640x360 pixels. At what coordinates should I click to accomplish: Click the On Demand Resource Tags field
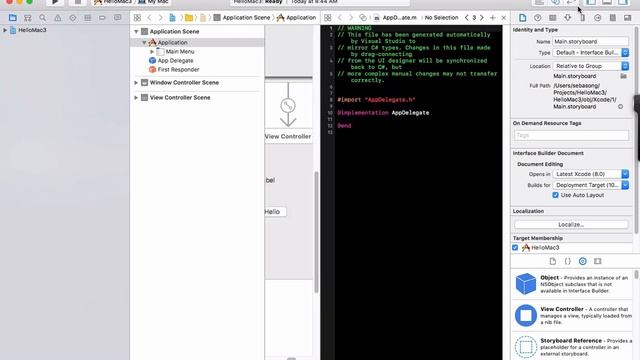571,135
